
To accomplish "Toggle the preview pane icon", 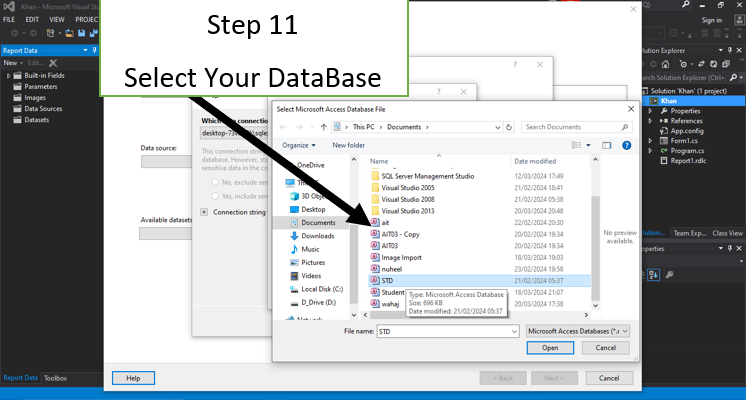I will 607,145.
